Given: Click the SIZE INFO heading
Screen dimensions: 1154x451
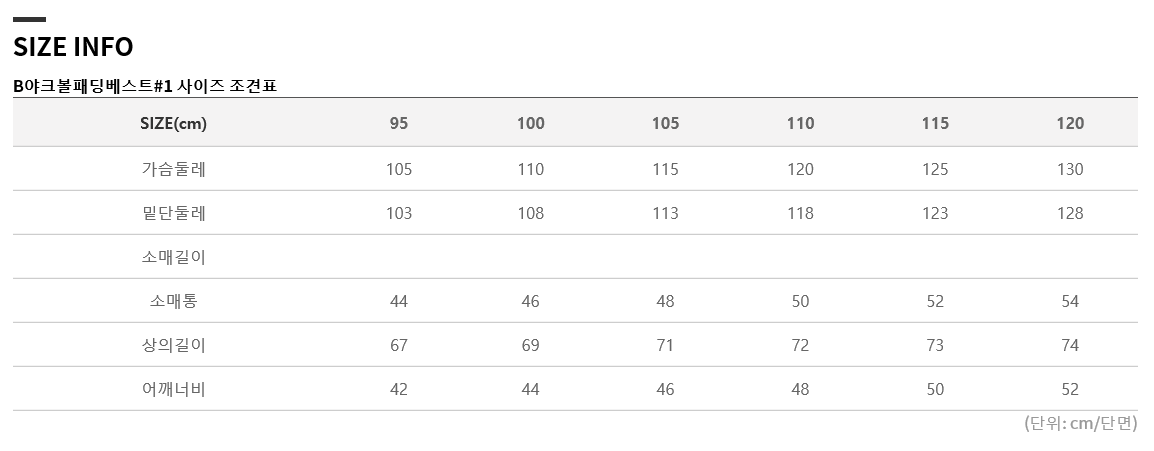Looking at the screenshot, I should pyautogui.click(x=73, y=46).
